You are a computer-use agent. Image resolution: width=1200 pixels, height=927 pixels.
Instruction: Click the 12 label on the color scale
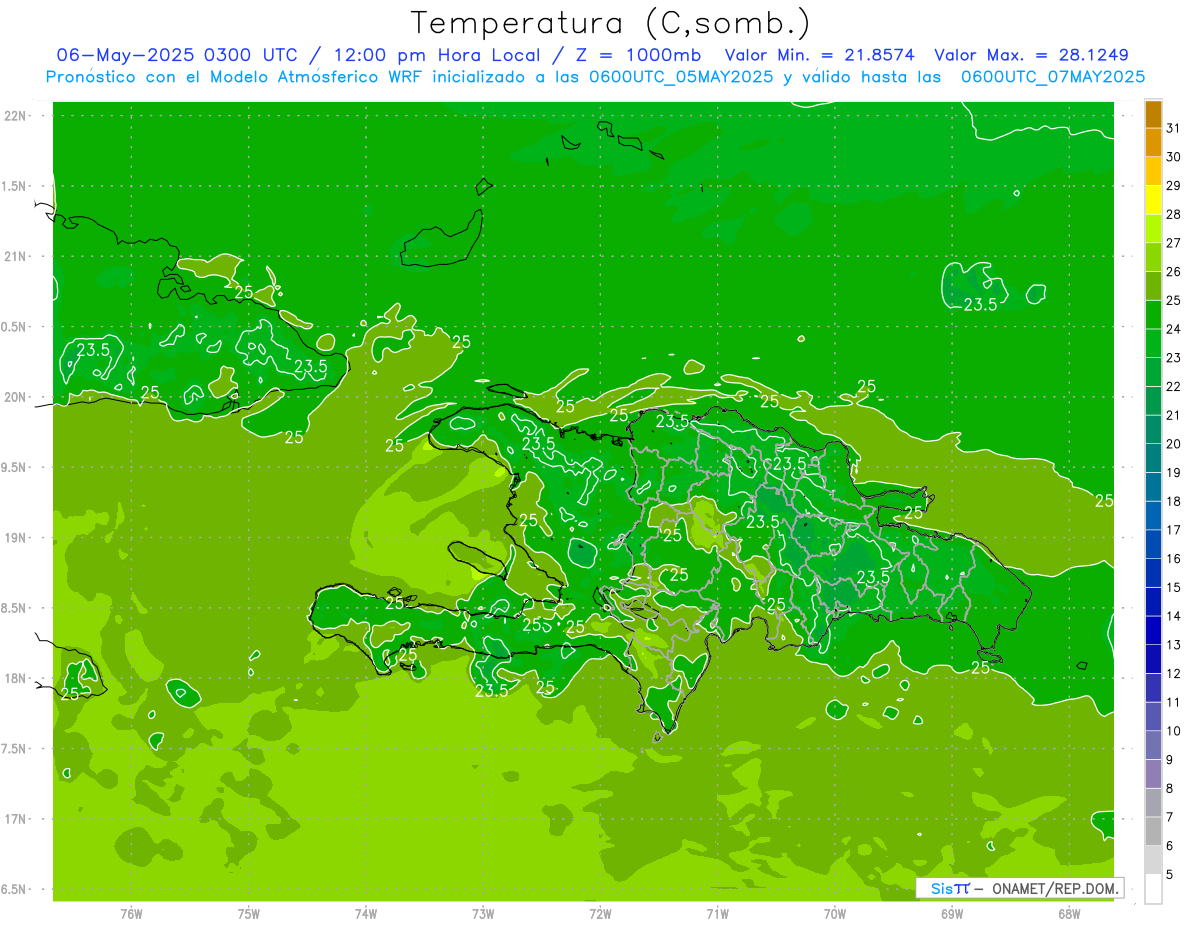1174,673
